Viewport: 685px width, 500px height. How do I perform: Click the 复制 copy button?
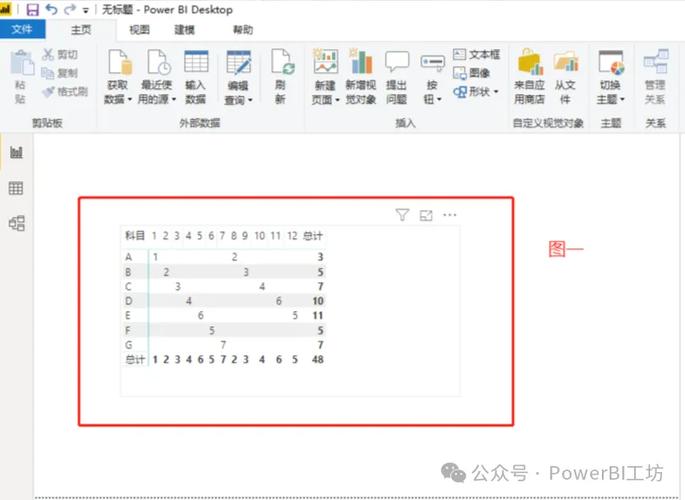click(60, 73)
